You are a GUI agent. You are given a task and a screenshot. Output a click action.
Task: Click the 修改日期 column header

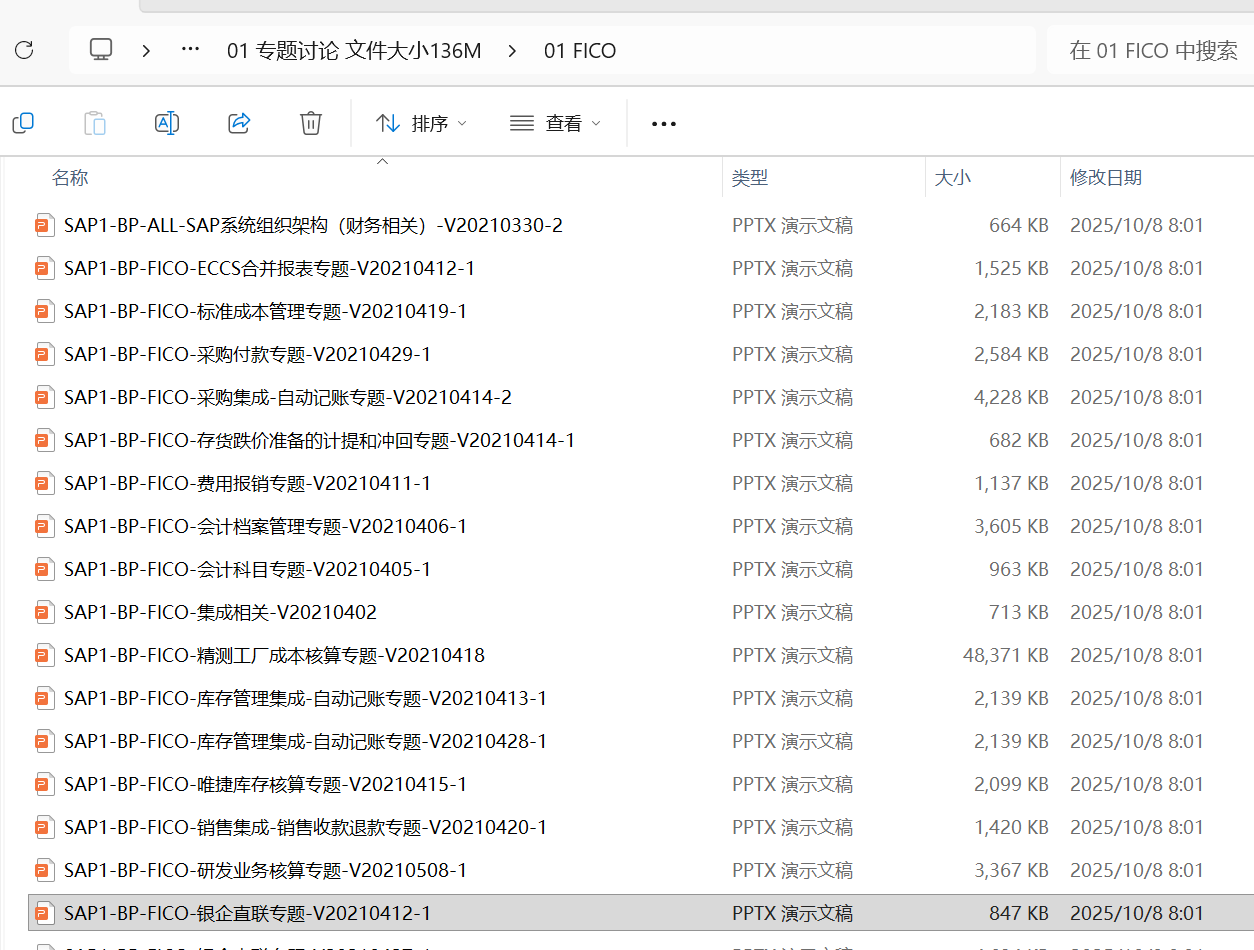pyautogui.click(x=1105, y=178)
